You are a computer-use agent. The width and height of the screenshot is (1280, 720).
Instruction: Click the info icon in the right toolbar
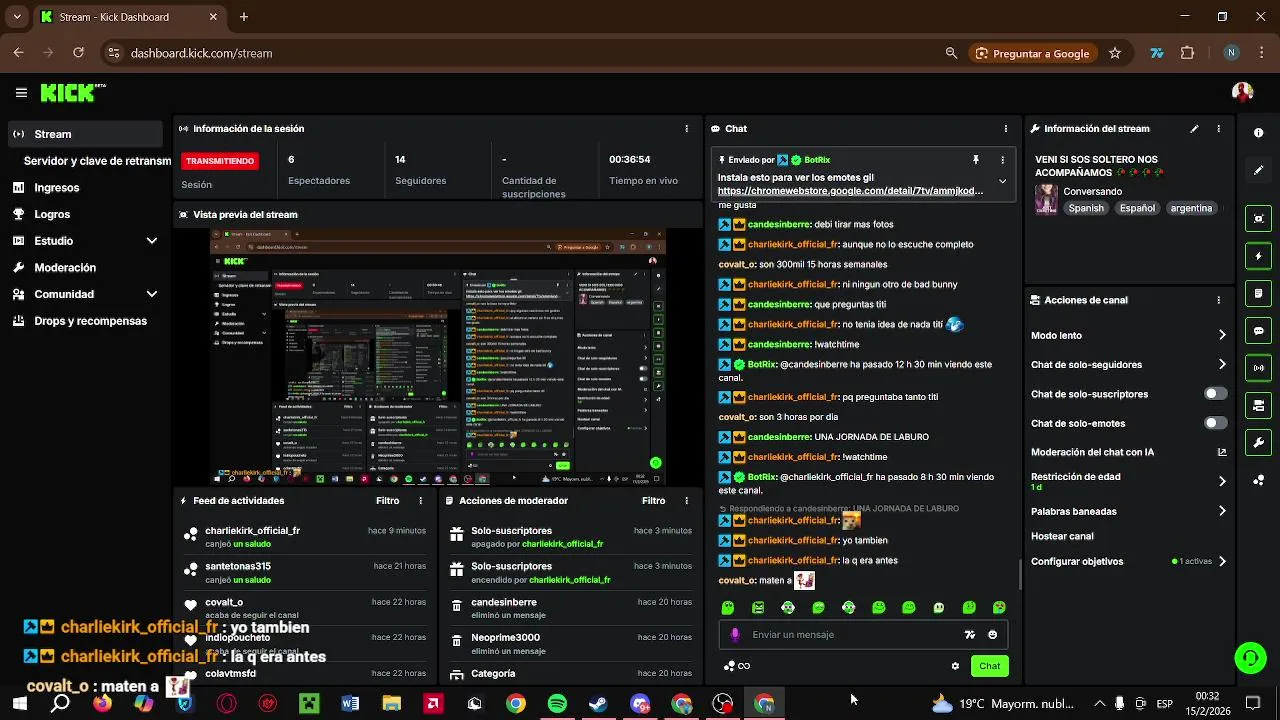pyautogui.click(x=1258, y=133)
